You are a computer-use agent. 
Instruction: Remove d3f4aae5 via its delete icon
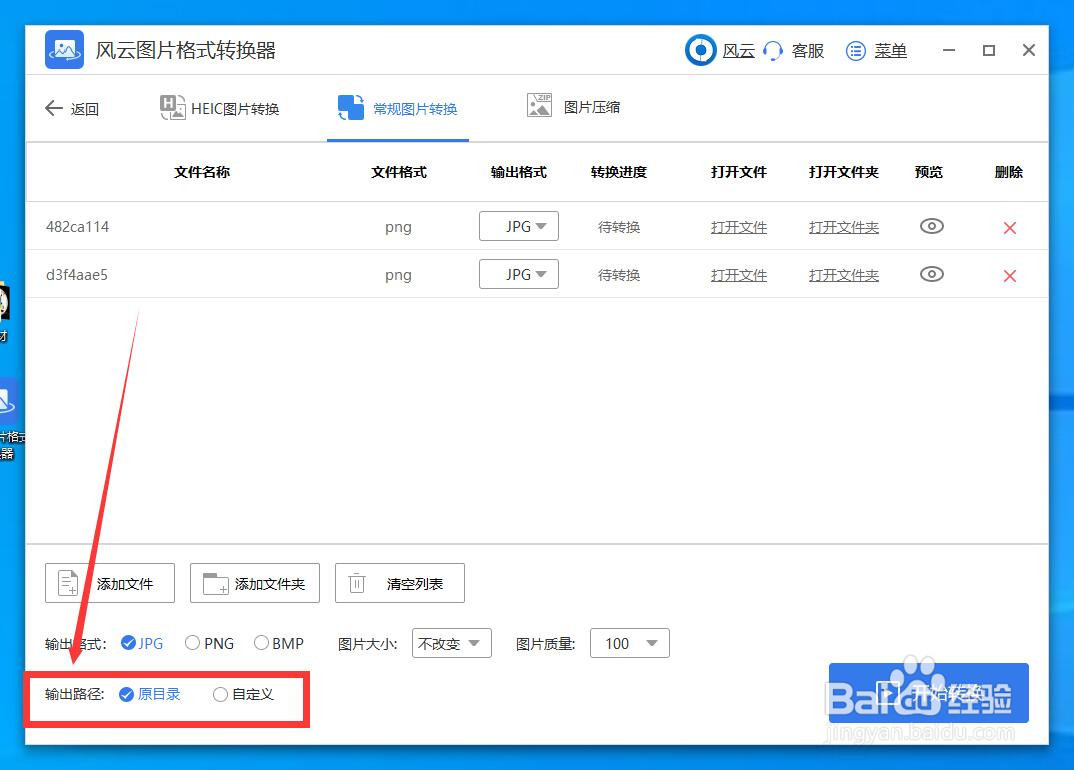[1009, 274]
